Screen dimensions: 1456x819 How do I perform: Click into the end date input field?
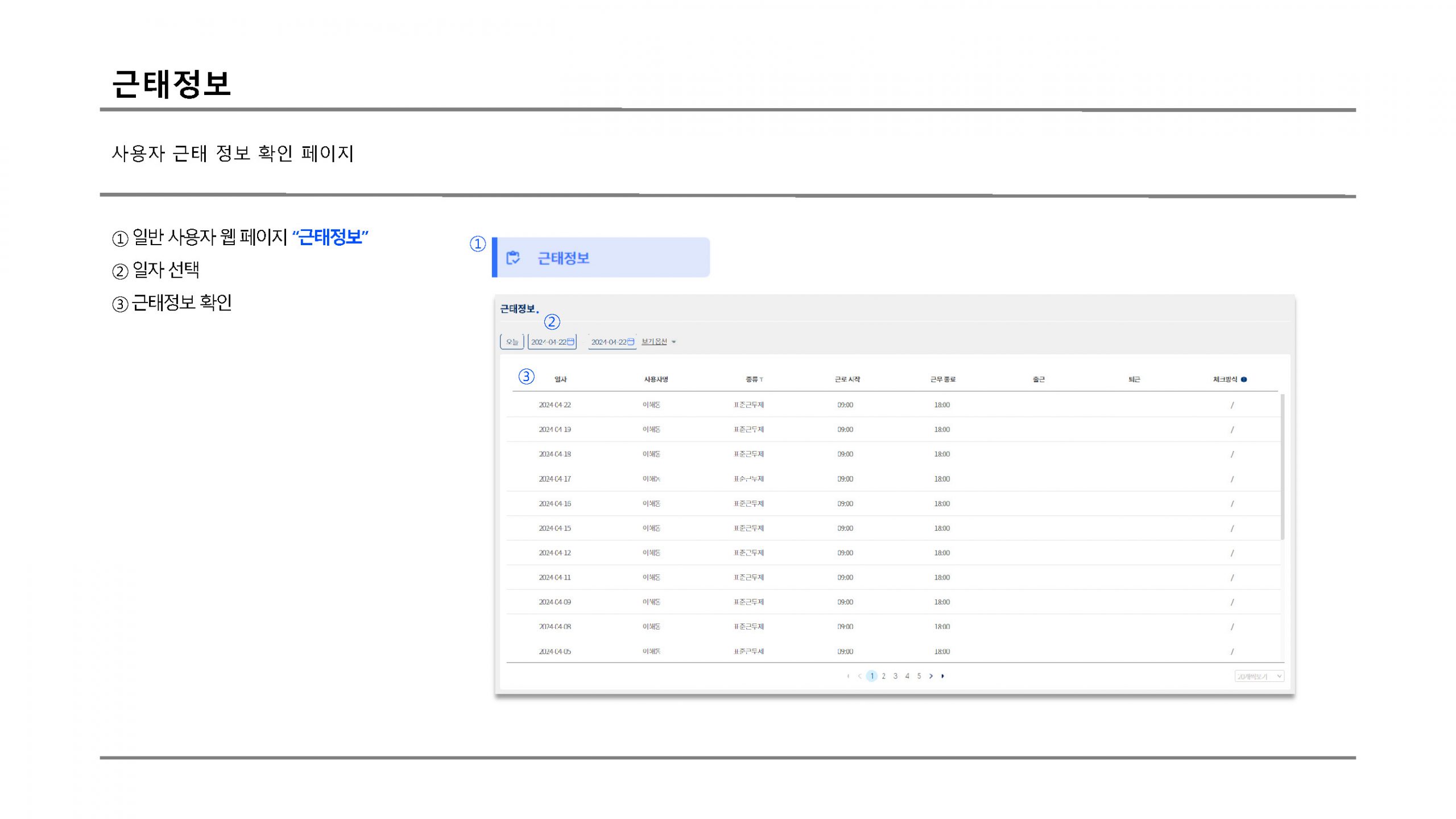[612, 342]
